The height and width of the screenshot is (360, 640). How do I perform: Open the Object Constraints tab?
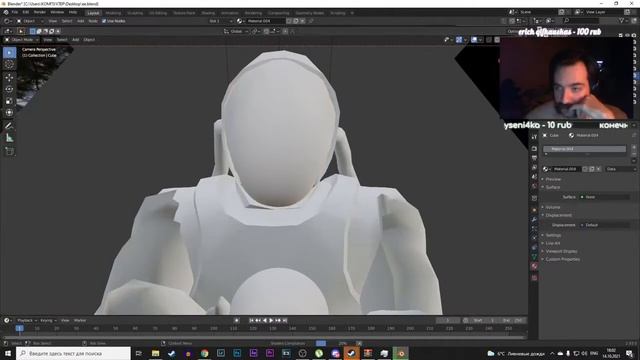[x=534, y=247]
